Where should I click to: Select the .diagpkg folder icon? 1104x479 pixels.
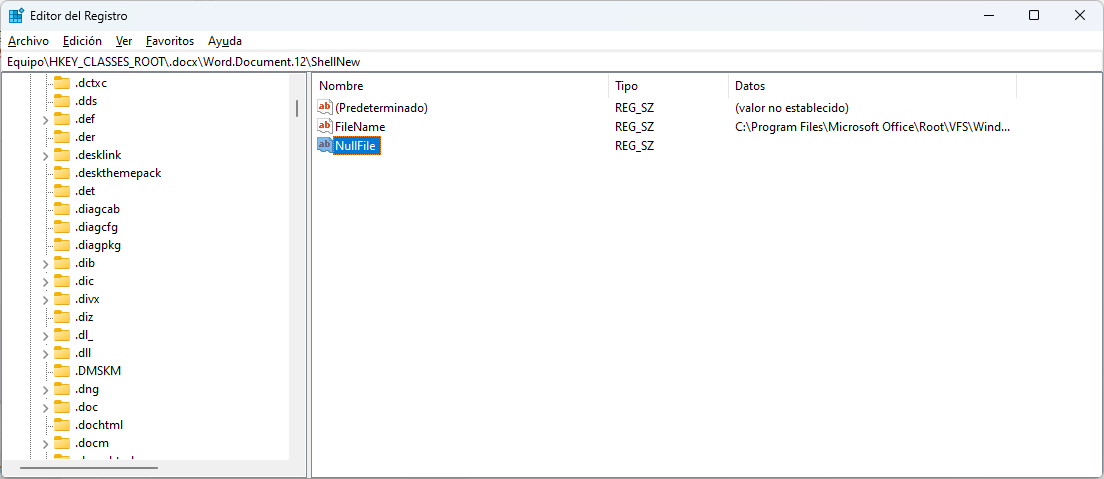click(63, 245)
